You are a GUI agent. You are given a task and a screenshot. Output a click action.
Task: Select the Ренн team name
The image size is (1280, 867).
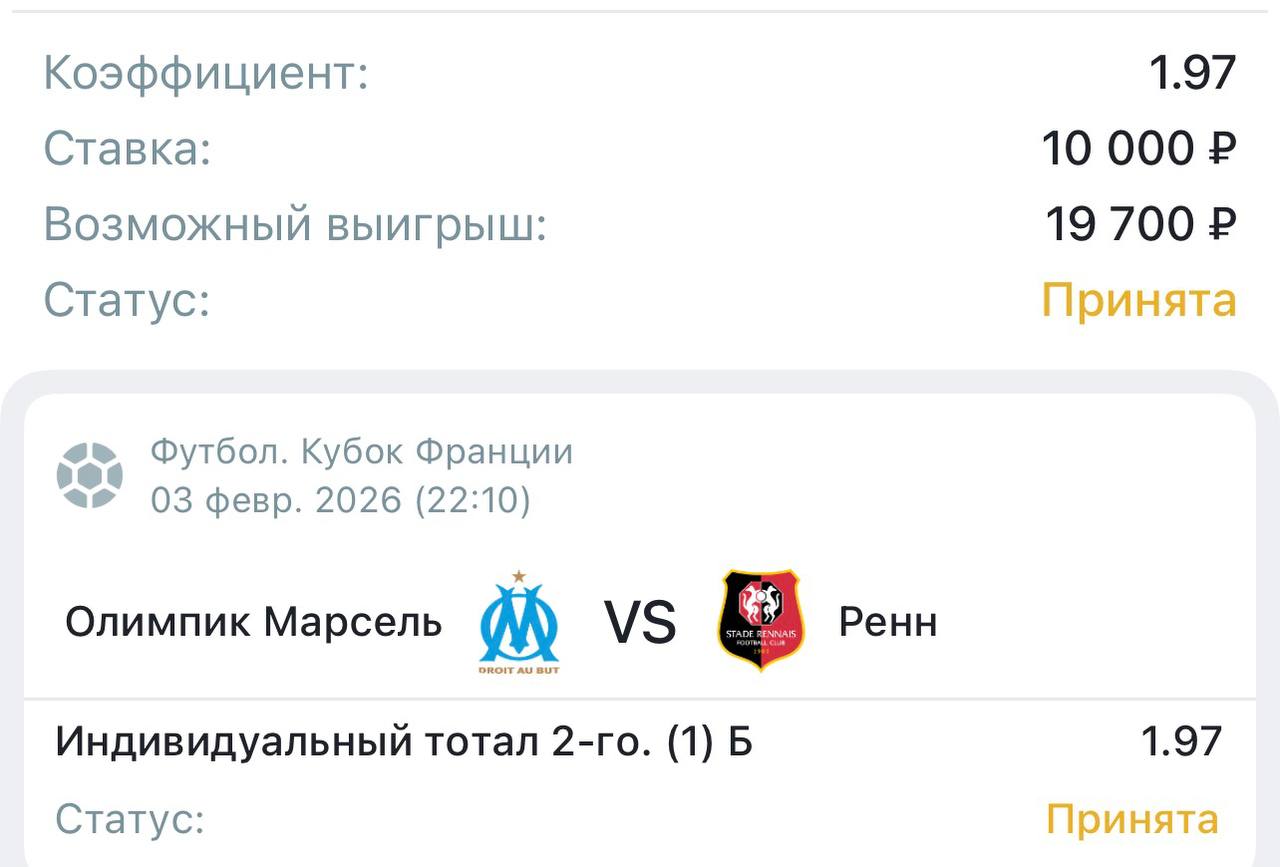[x=888, y=622]
